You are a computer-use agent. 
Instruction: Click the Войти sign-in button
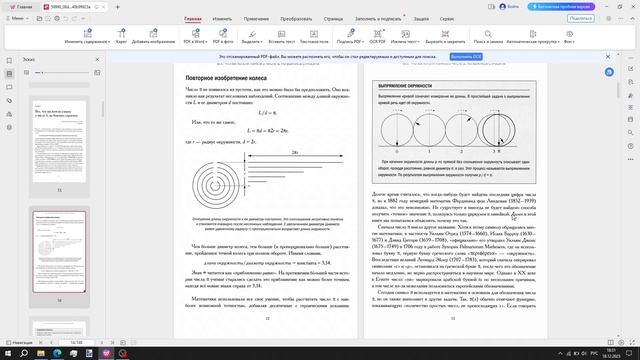pyautogui.click(x=509, y=7)
